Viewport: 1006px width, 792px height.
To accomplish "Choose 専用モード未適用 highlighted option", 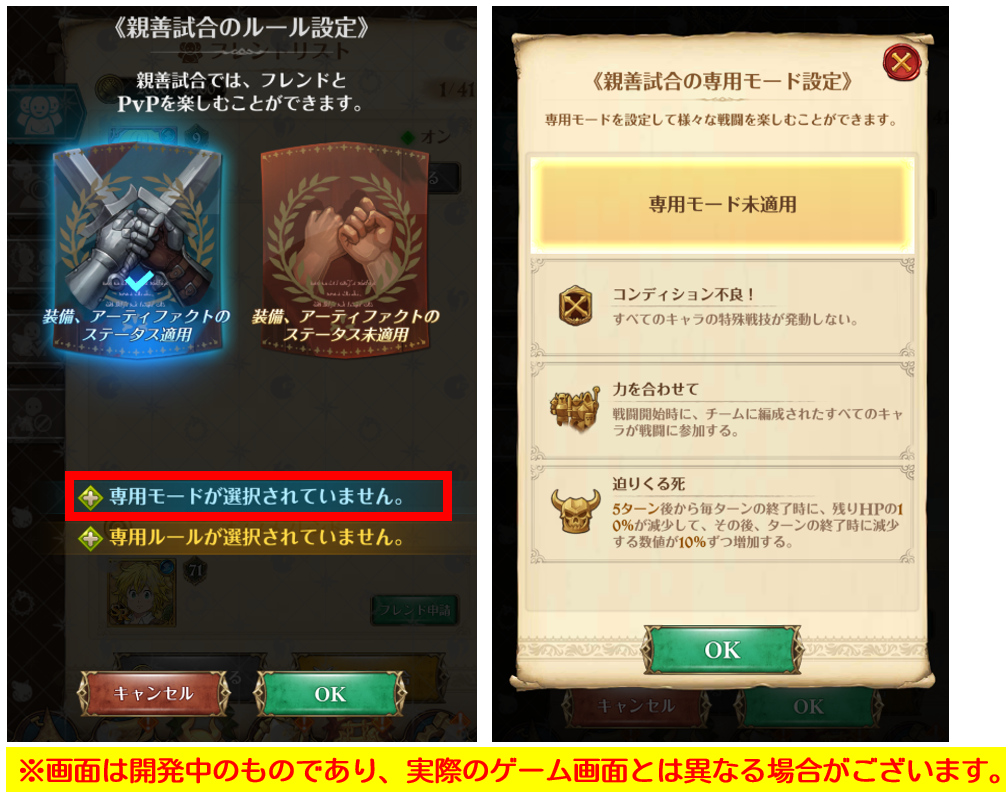I will click(722, 204).
